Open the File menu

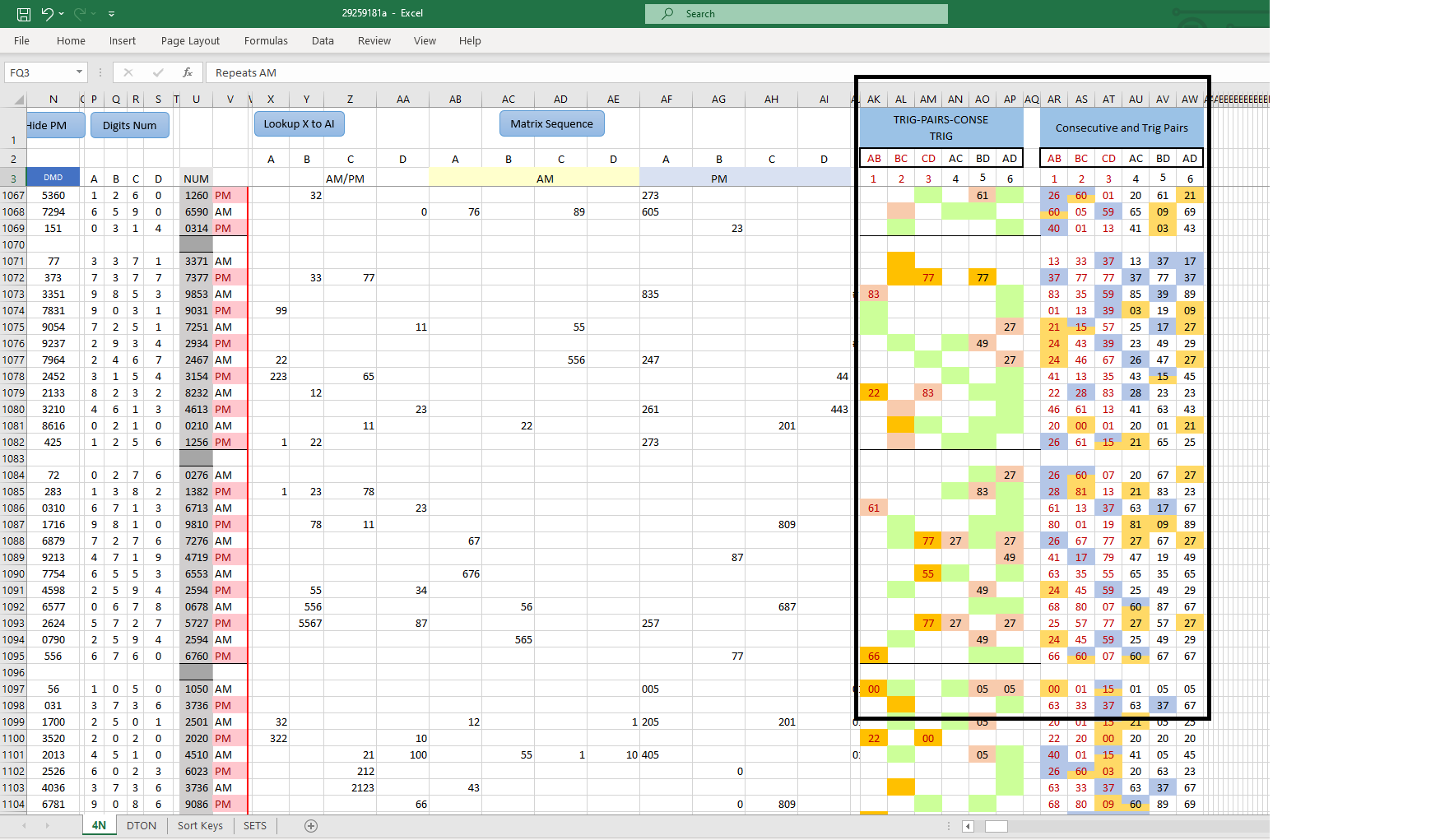22,41
